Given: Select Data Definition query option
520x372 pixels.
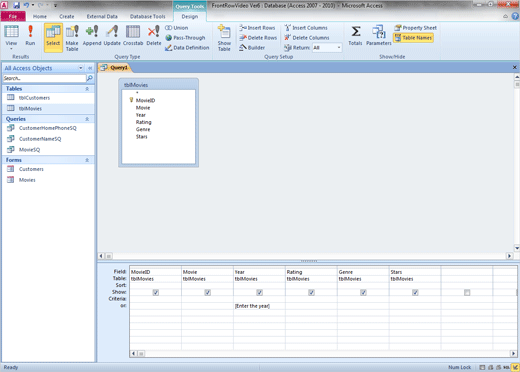Looking at the screenshot, I should 187,48.
